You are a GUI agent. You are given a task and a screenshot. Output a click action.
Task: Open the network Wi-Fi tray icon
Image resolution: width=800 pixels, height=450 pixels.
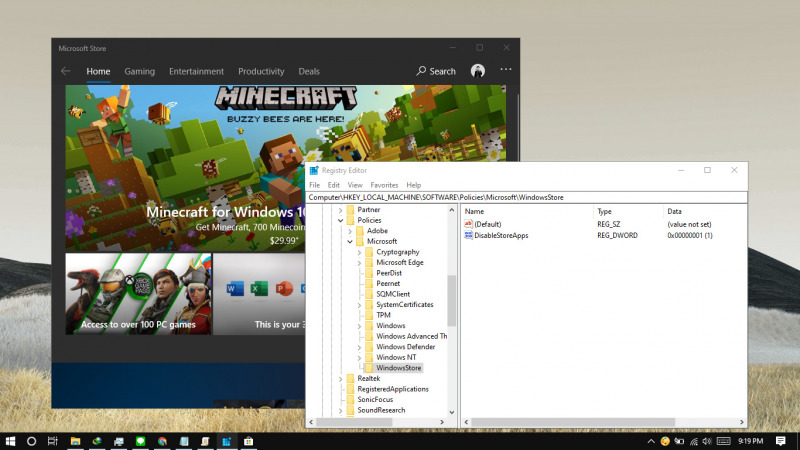click(693, 441)
